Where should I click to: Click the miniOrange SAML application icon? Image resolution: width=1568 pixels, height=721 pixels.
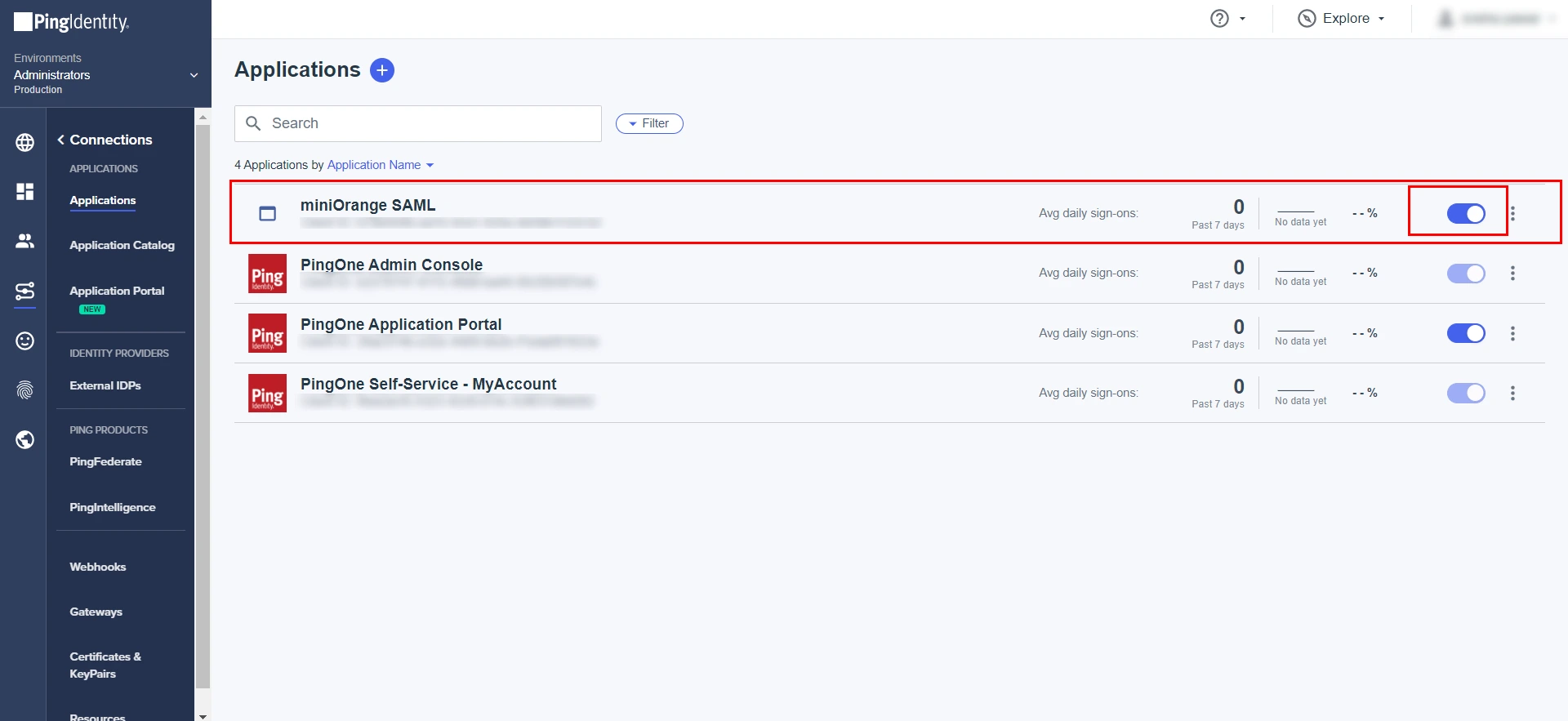point(267,214)
